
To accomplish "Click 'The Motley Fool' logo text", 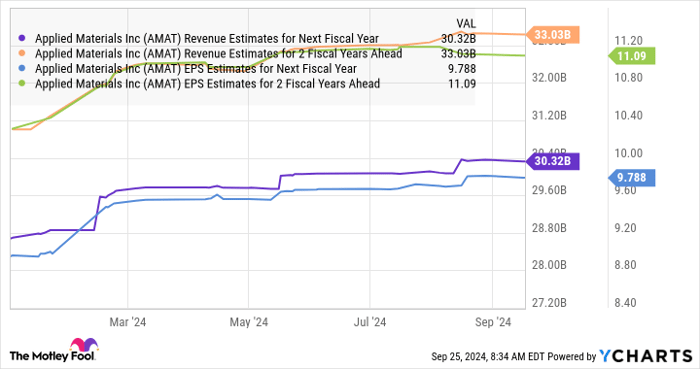I will (52, 356).
